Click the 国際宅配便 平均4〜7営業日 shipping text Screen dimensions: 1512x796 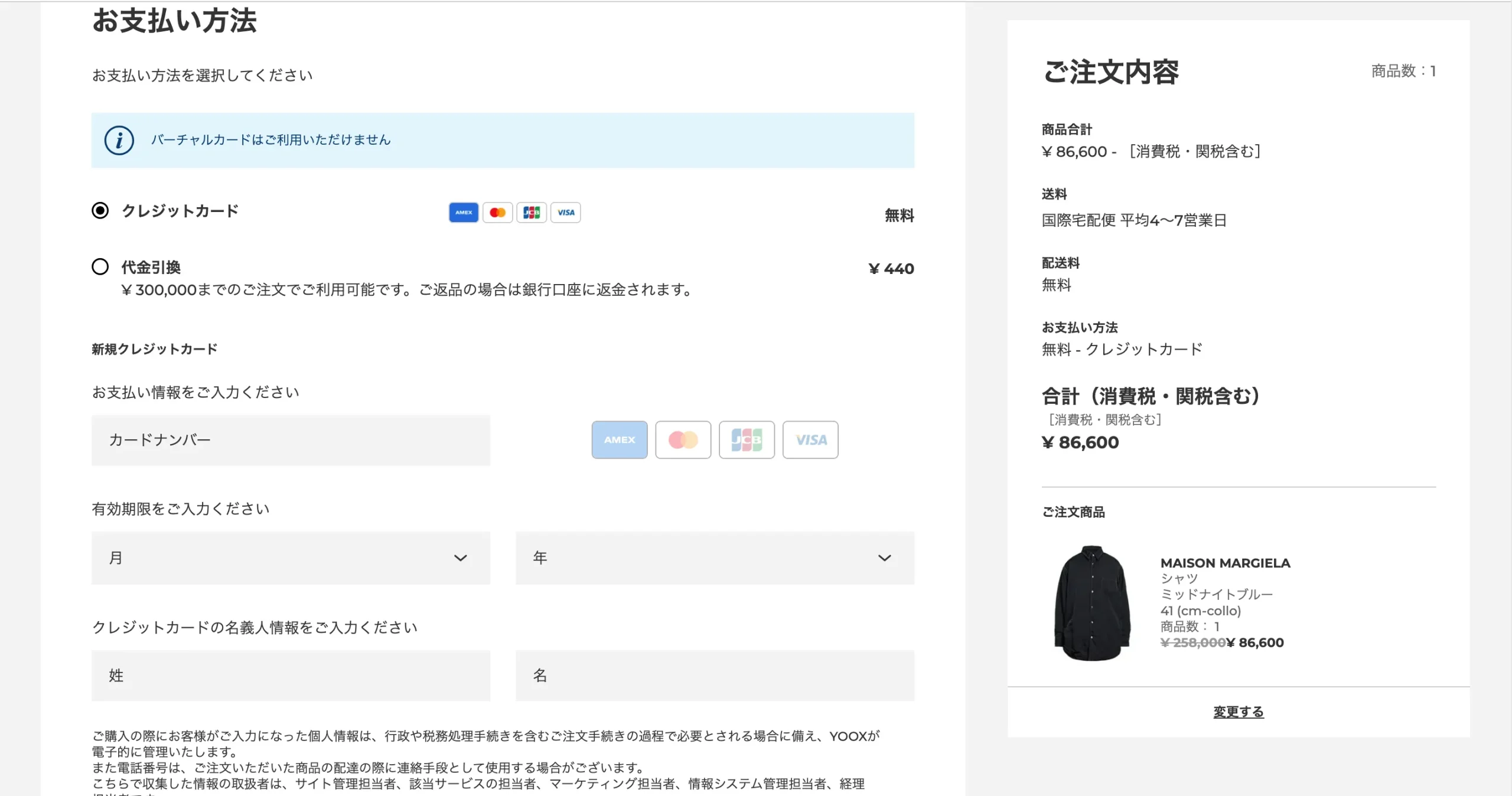pyautogui.click(x=1135, y=220)
